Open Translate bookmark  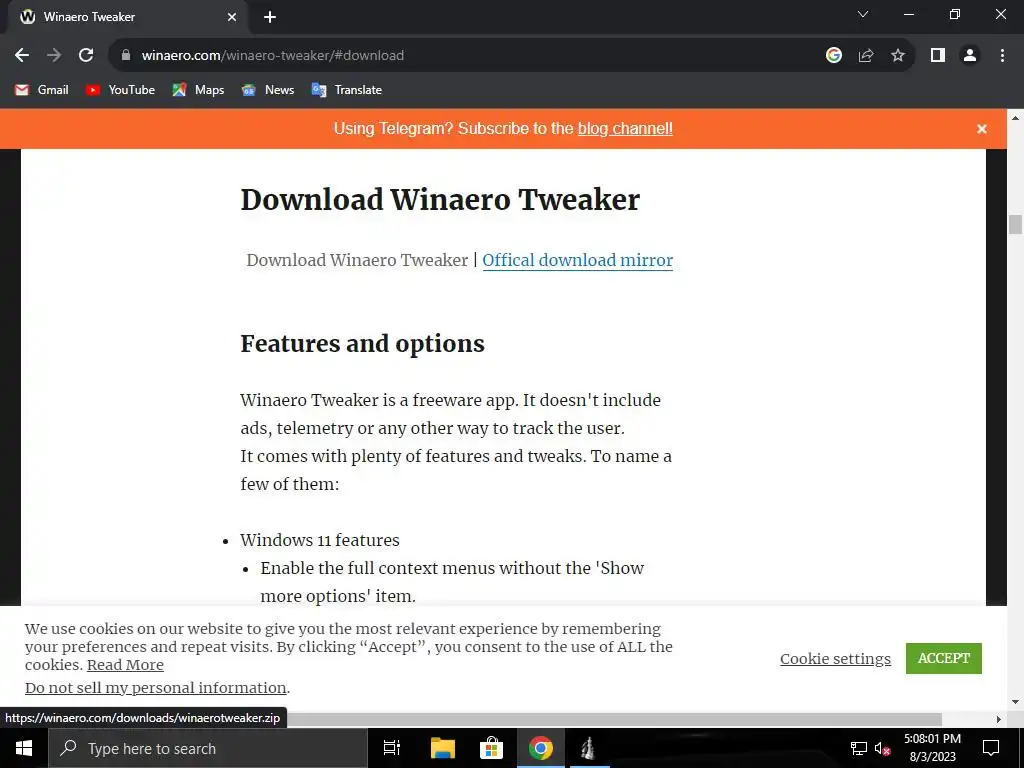point(347,90)
